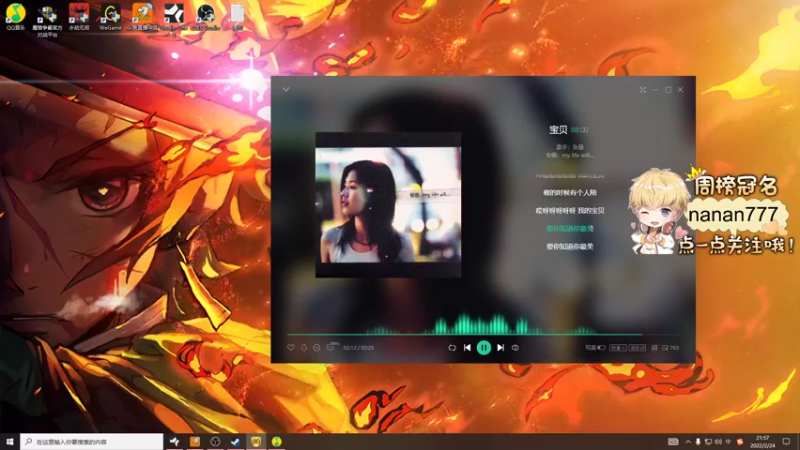Screen dimensions: 800x450
Task: Open the playback speed dropdown
Action: click(618, 347)
